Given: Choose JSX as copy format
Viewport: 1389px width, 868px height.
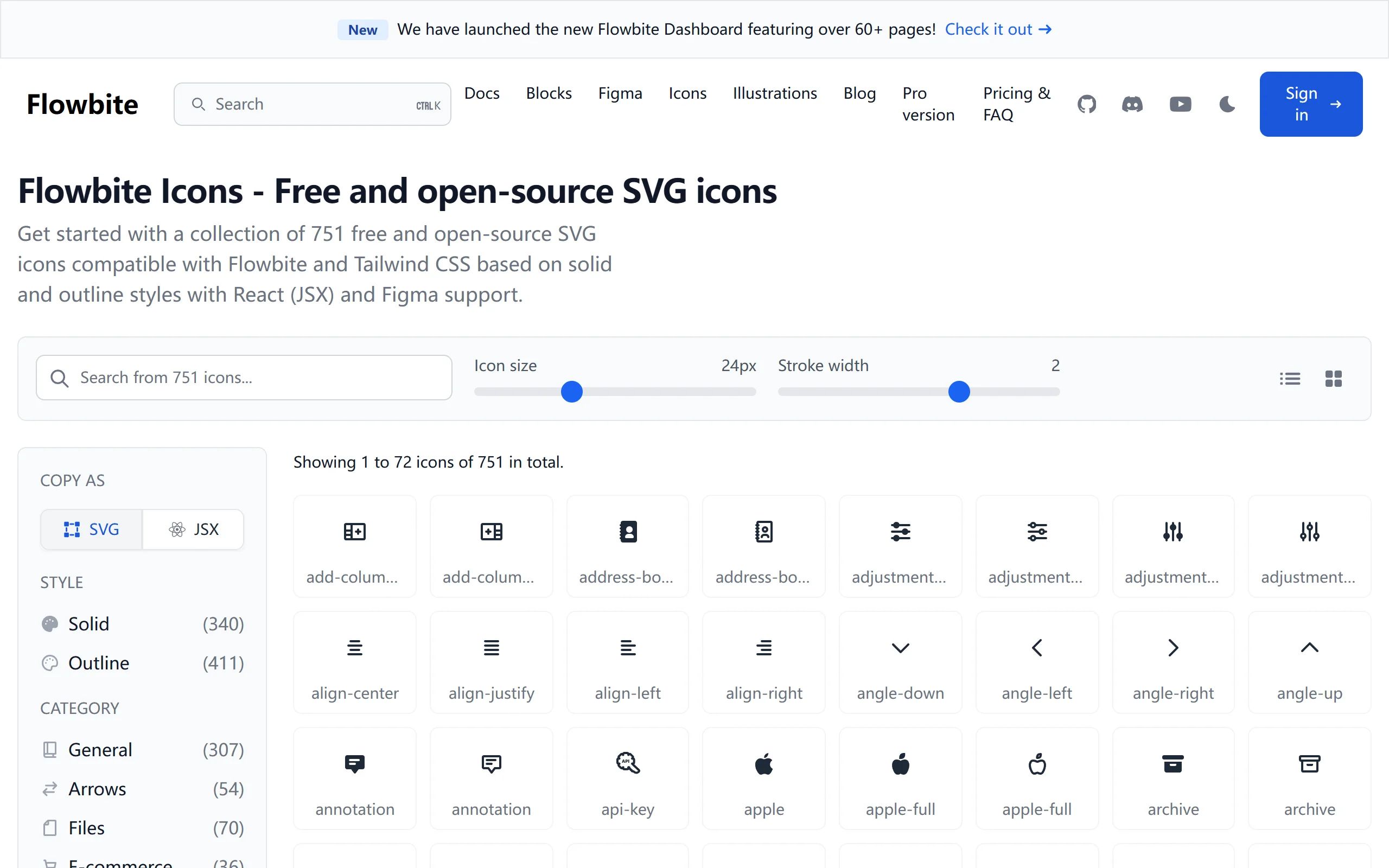Looking at the screenshot, I should point(193,529).
